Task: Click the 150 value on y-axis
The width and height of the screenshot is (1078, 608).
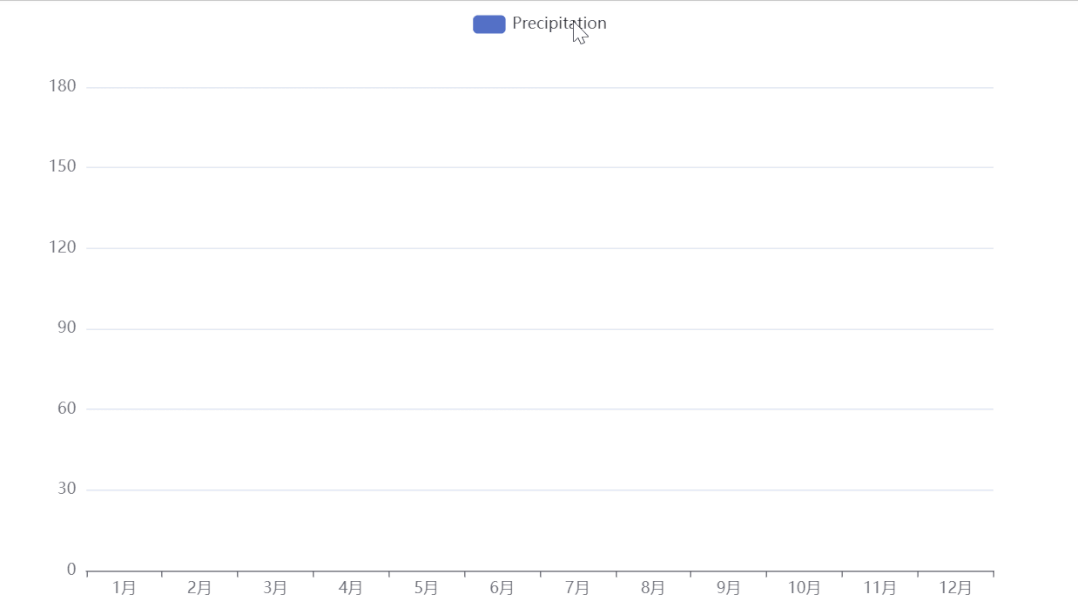Action: click(x=62, y=166)
